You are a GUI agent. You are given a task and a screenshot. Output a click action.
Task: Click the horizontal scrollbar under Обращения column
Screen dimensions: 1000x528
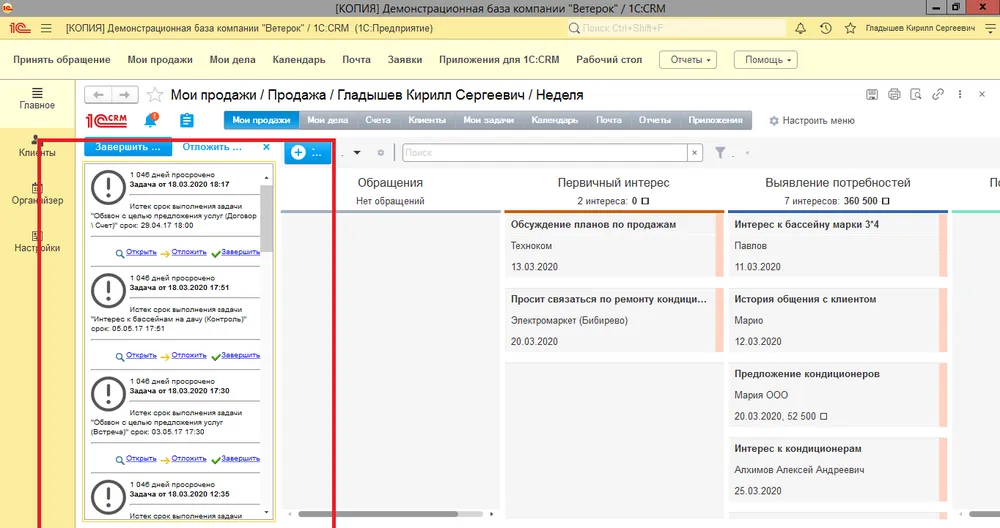click(x=378, y=514)
